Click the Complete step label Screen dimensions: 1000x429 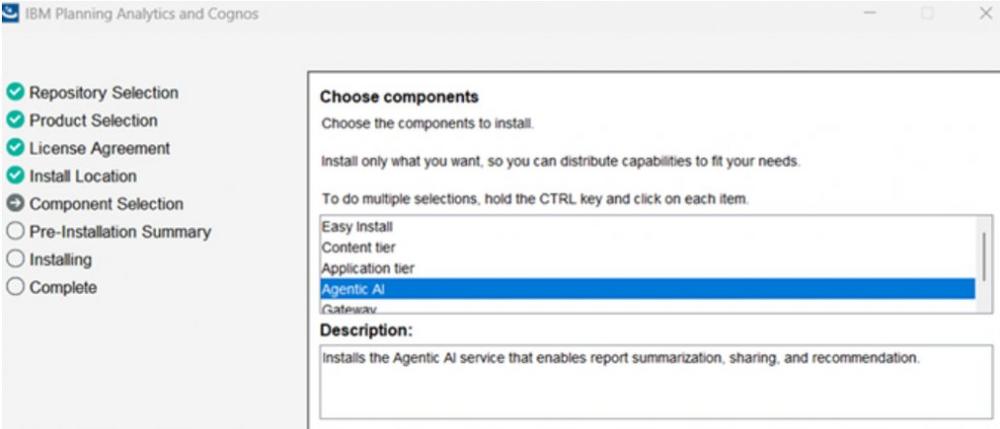[x=63, y=287]
